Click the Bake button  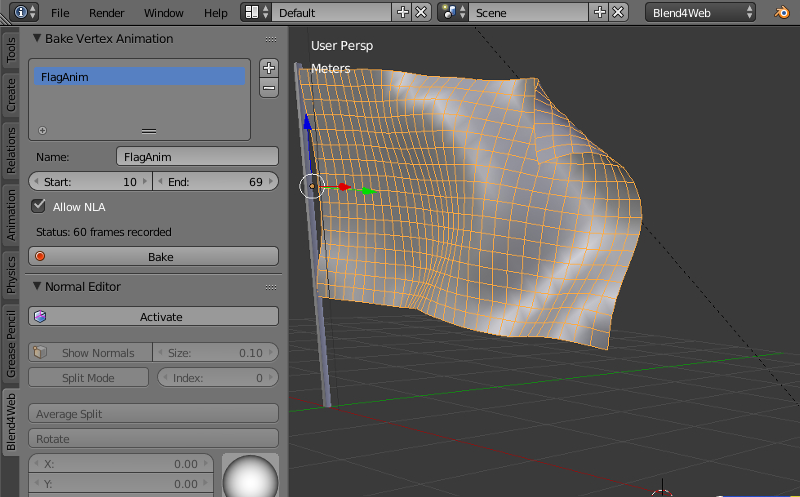tap(154, 256)
